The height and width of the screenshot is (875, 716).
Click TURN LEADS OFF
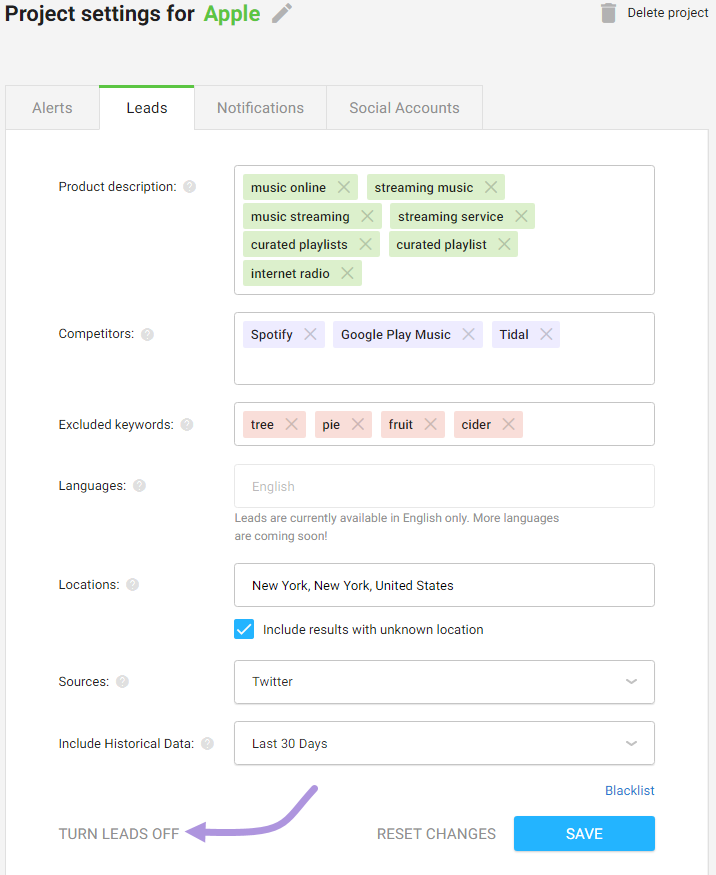coord(119,834)
